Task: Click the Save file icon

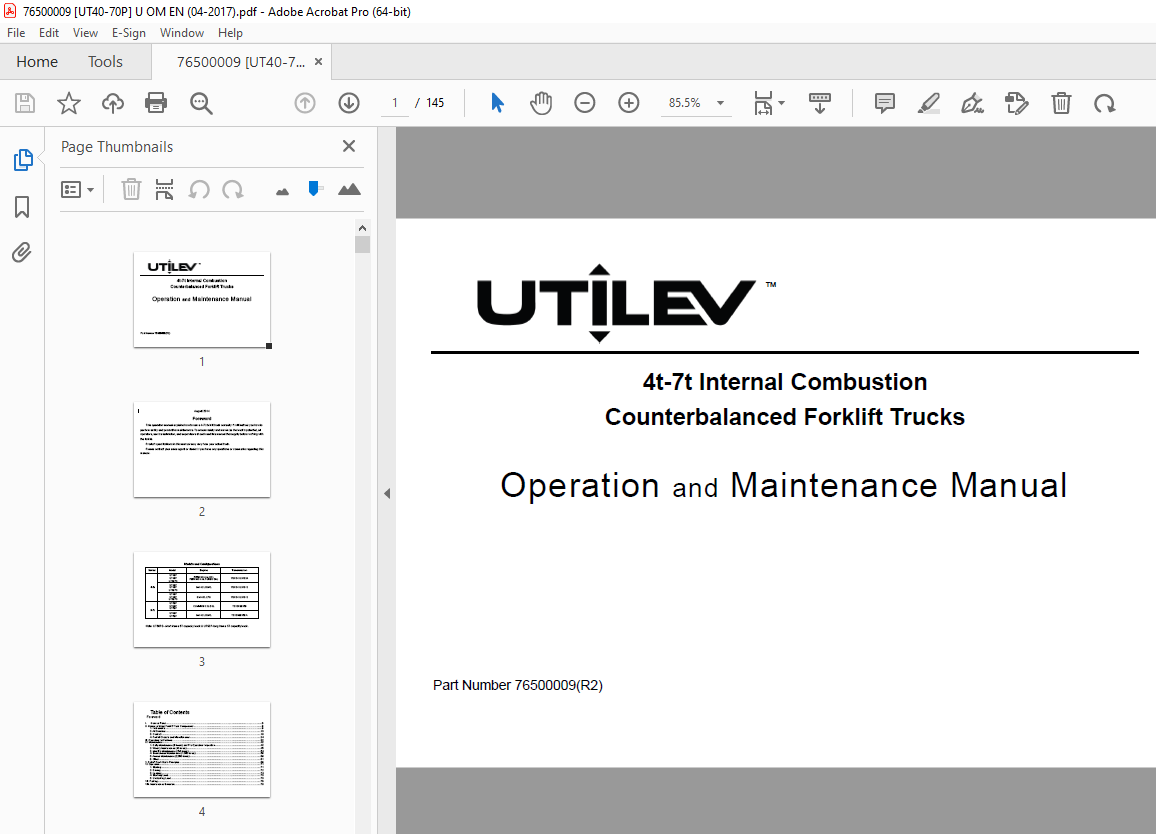Action: click(x=25, y=103)
